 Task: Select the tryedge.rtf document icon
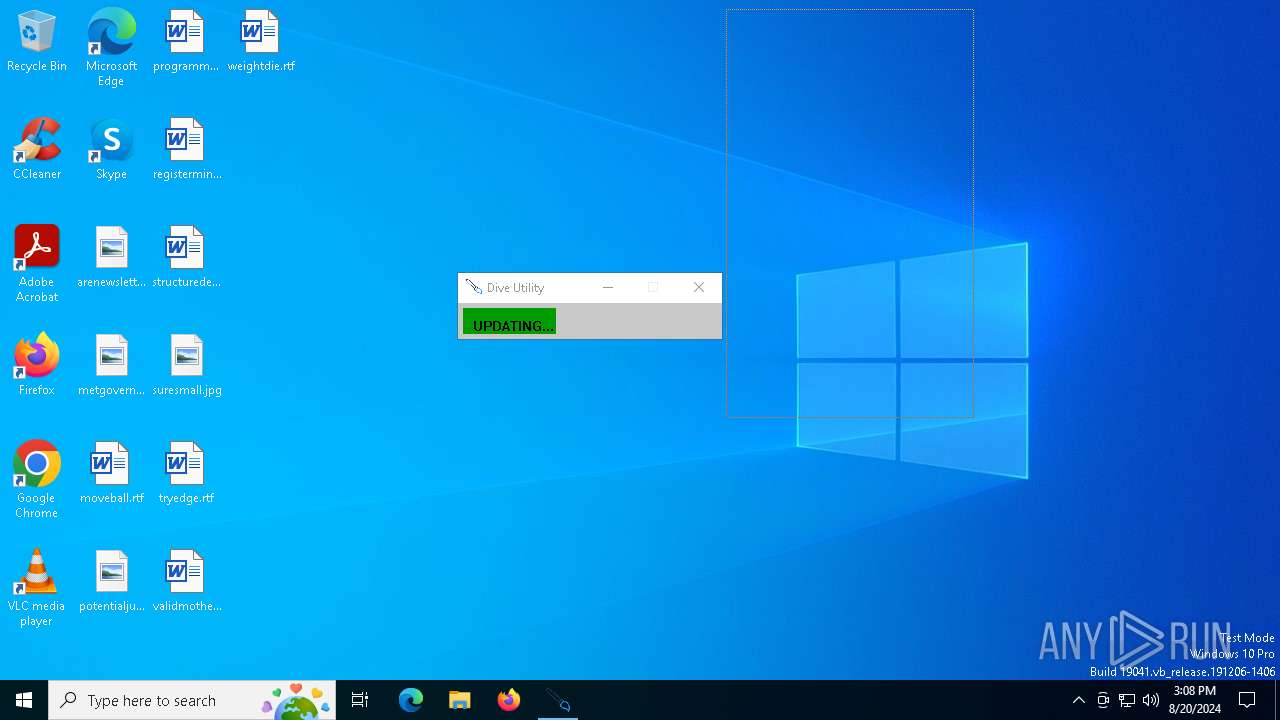[x=186, y=473]
